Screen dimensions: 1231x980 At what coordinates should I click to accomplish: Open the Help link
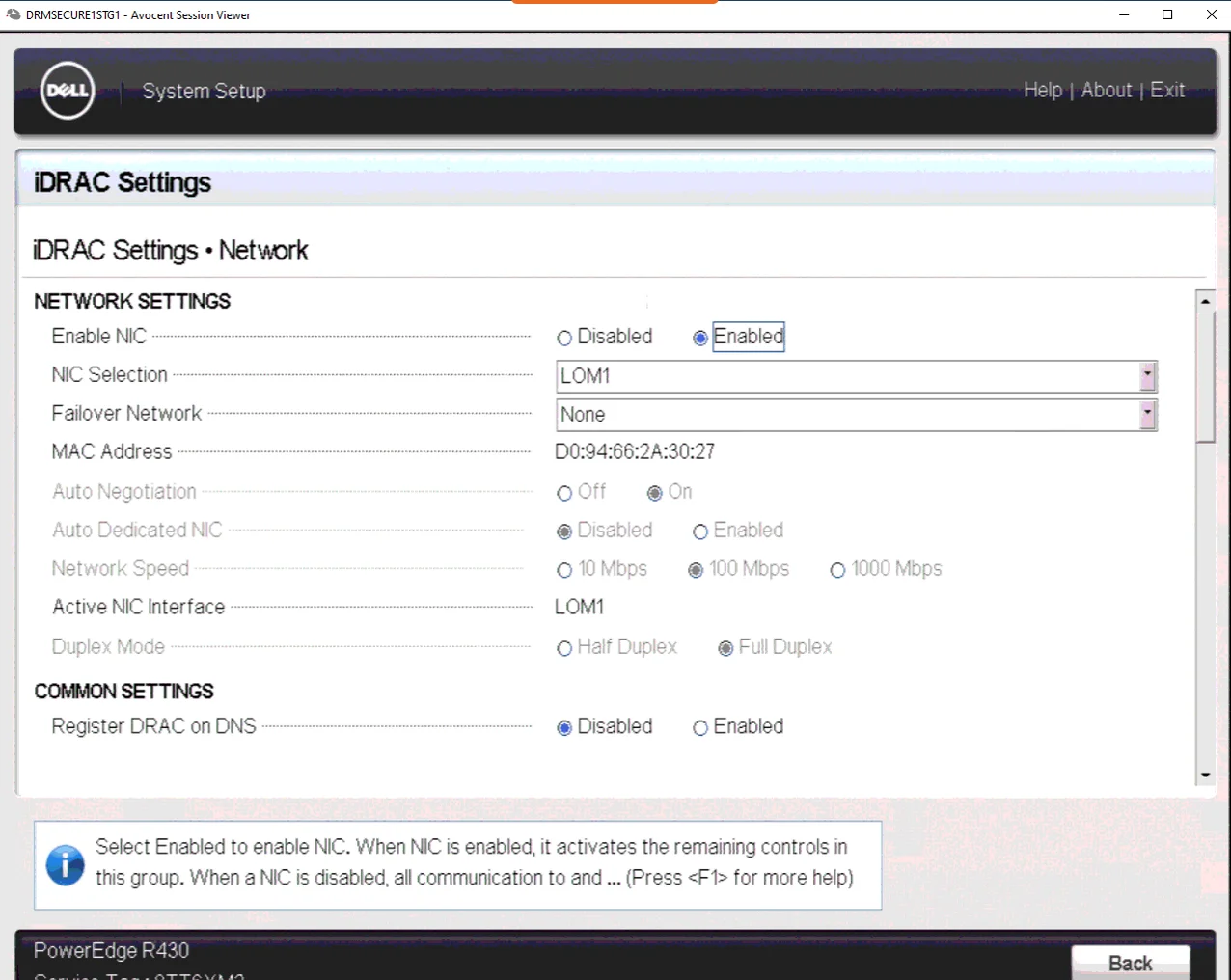click(x=1043, y=90)
